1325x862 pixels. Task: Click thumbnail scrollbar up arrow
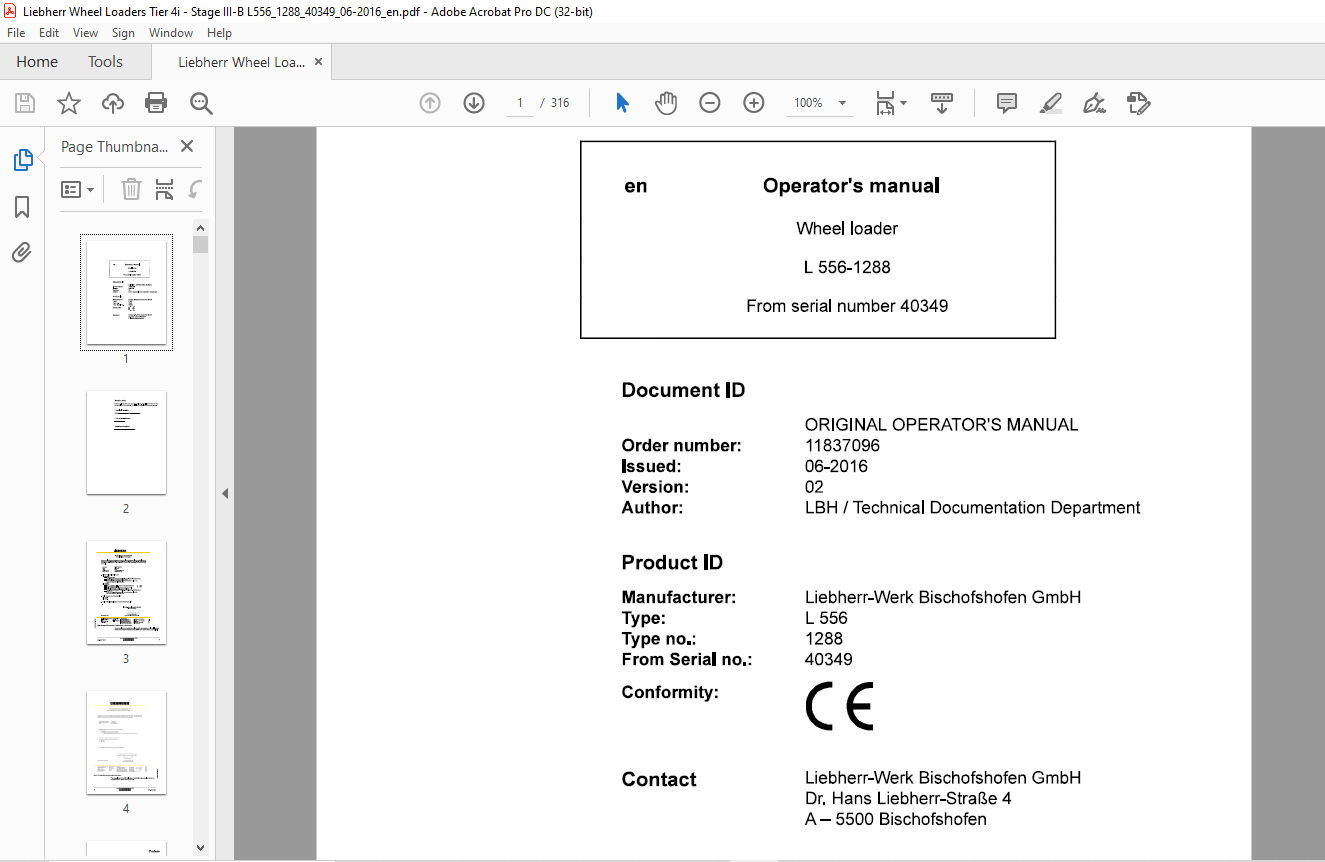click(x=201, y=227)
